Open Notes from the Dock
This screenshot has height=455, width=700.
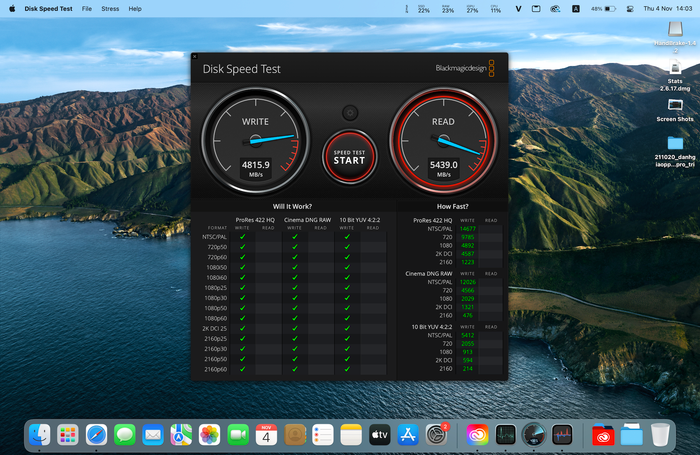point(351,434)
